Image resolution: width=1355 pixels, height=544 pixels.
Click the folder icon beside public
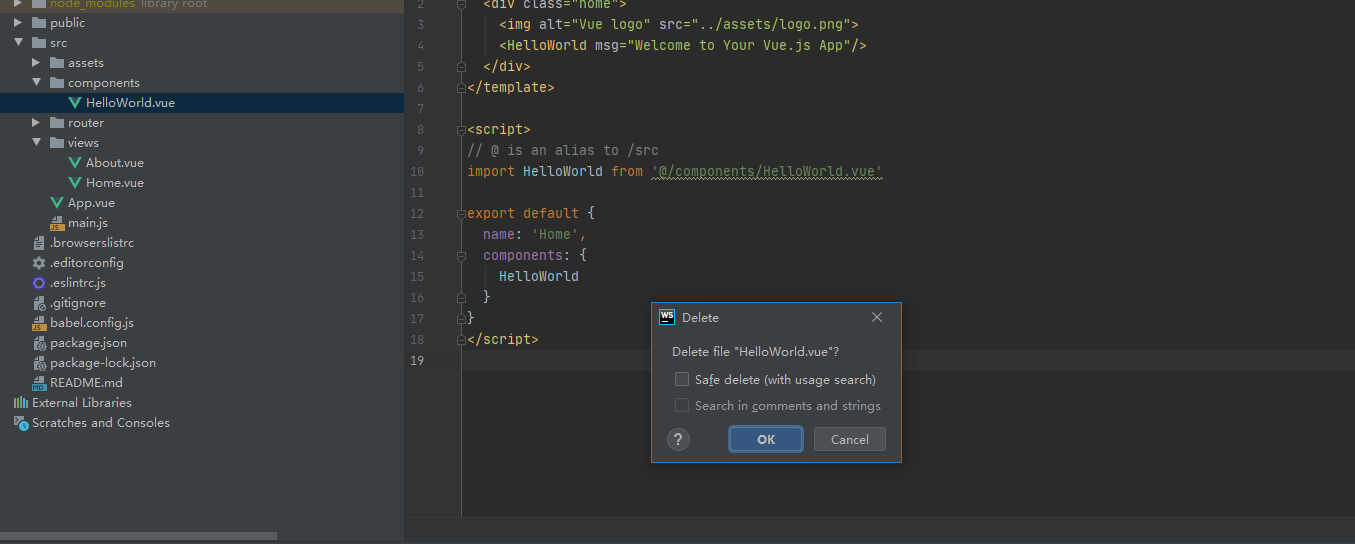pos(39,22)
